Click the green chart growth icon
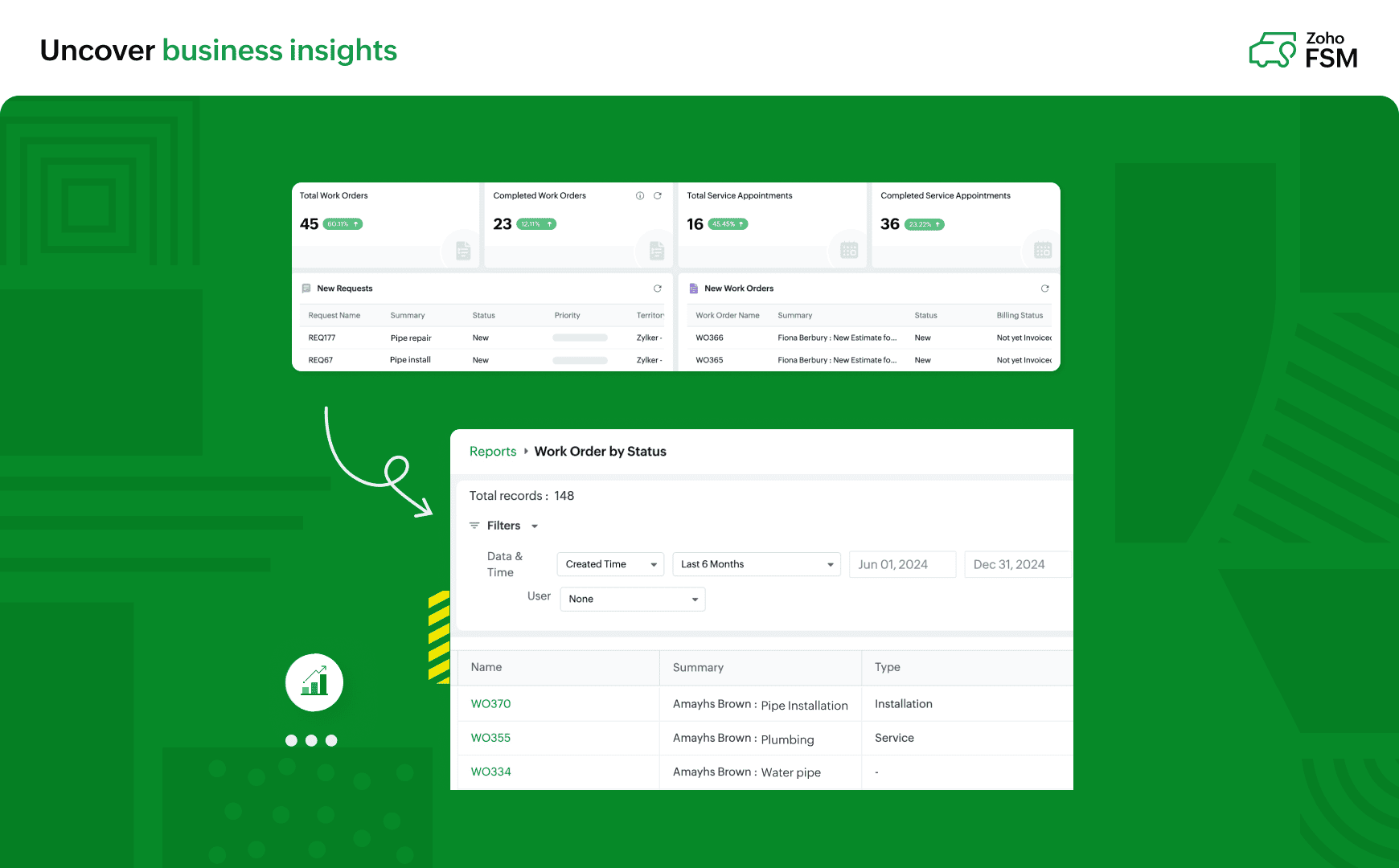Screen dimensions: 1399x868 coord(314,682)
